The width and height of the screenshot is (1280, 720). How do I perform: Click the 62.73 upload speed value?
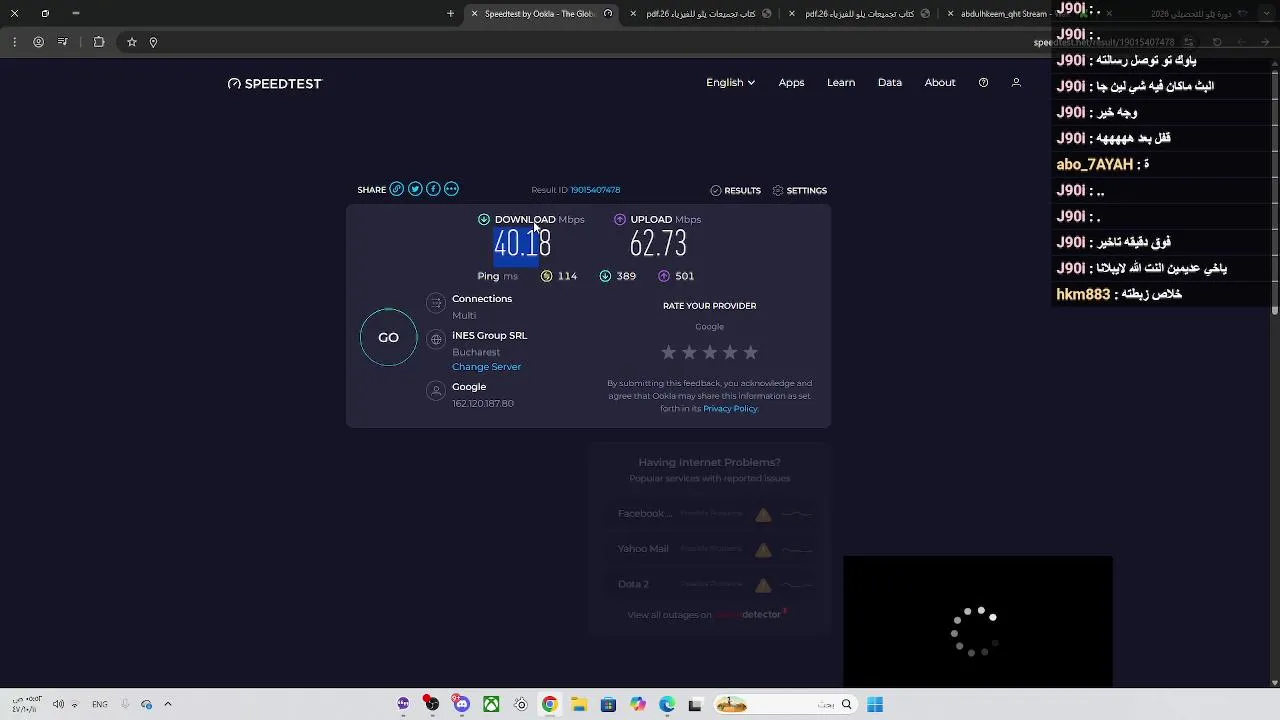click(x=658, y=244)
